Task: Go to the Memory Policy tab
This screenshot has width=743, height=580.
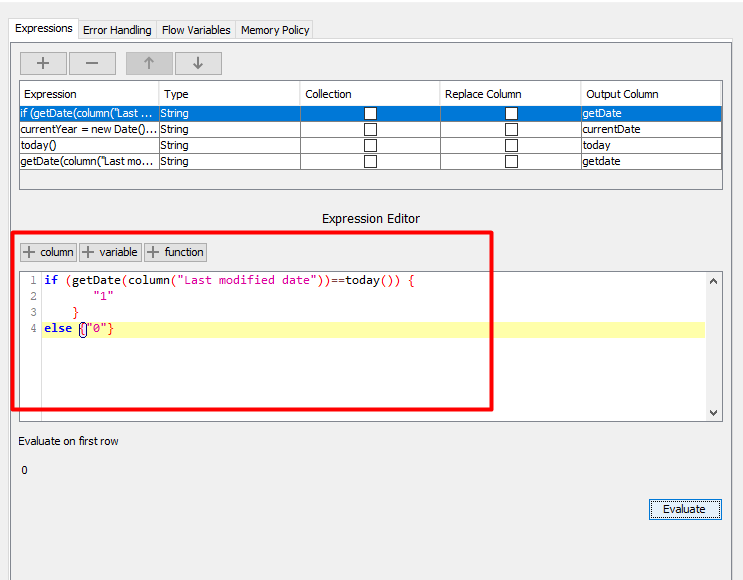Action: (275, 30)
